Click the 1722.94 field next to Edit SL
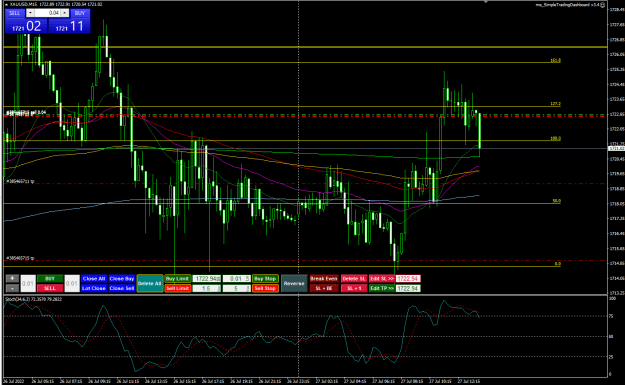Image resolution: width=625 pixels, height=385 pixels. coord(408,279)
